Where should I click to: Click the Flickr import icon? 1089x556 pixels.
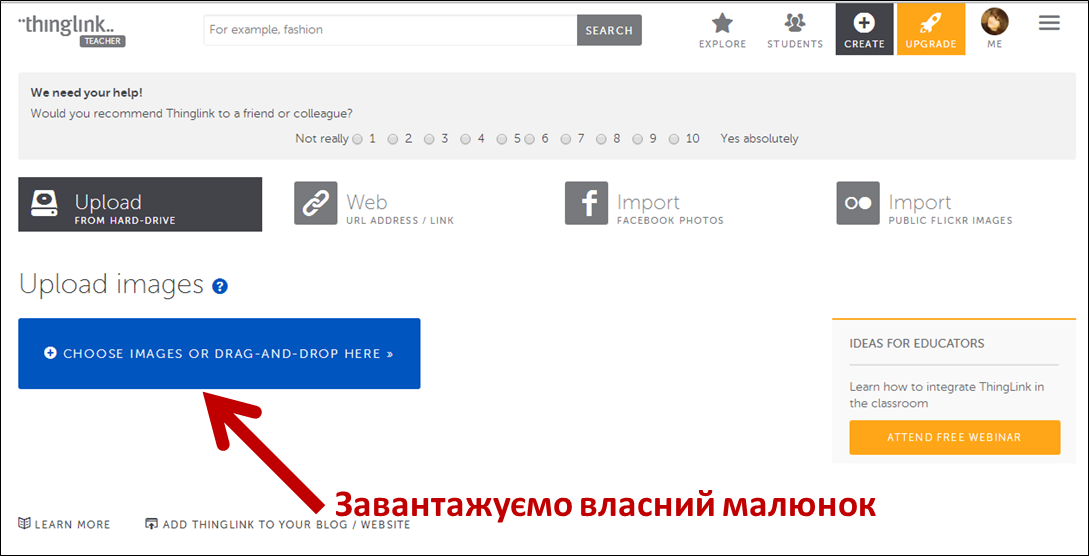[858, 203]
